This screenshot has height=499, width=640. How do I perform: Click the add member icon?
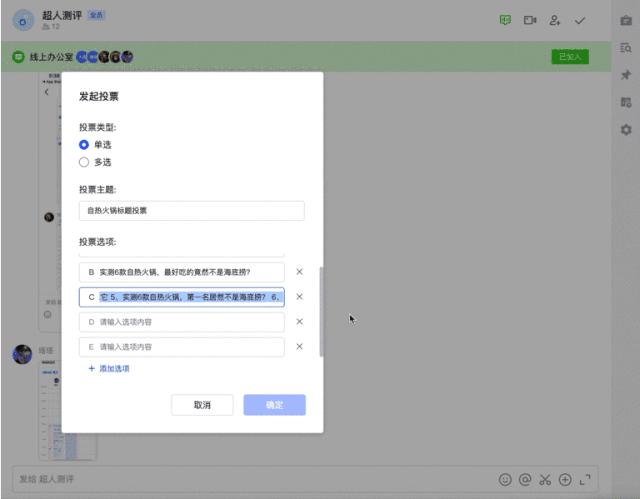(x=555, y=20)
